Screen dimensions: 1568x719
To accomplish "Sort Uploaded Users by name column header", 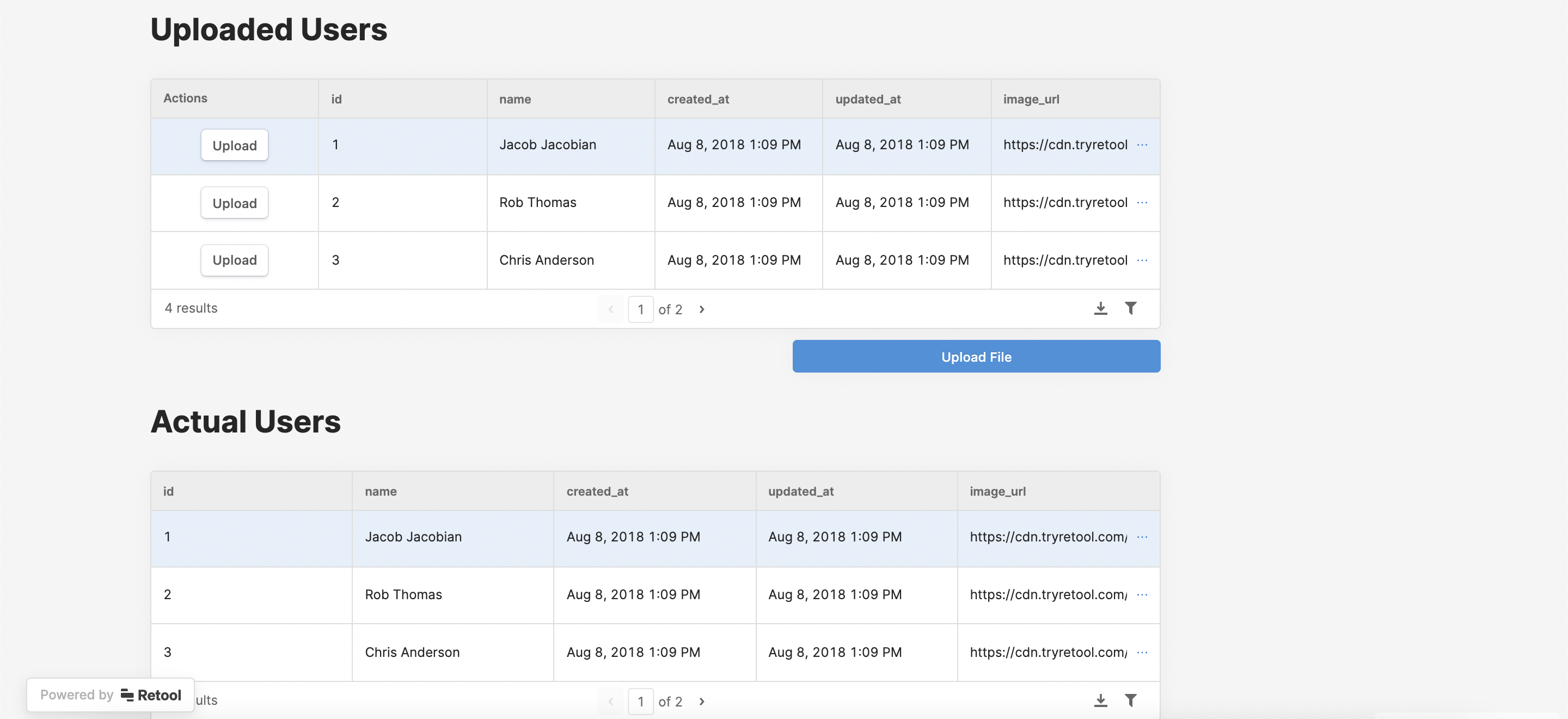I will (x=571, y=99).
